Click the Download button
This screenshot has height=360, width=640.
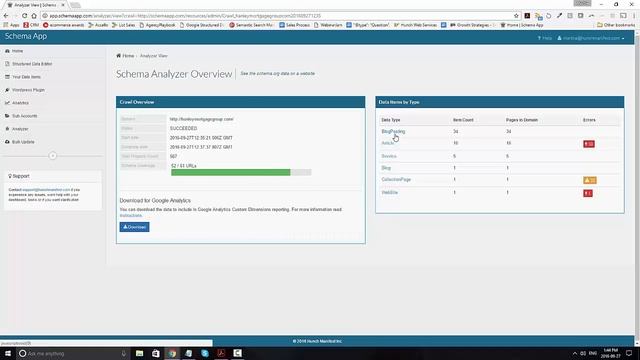pyautogui.click(x=134, y=227)
